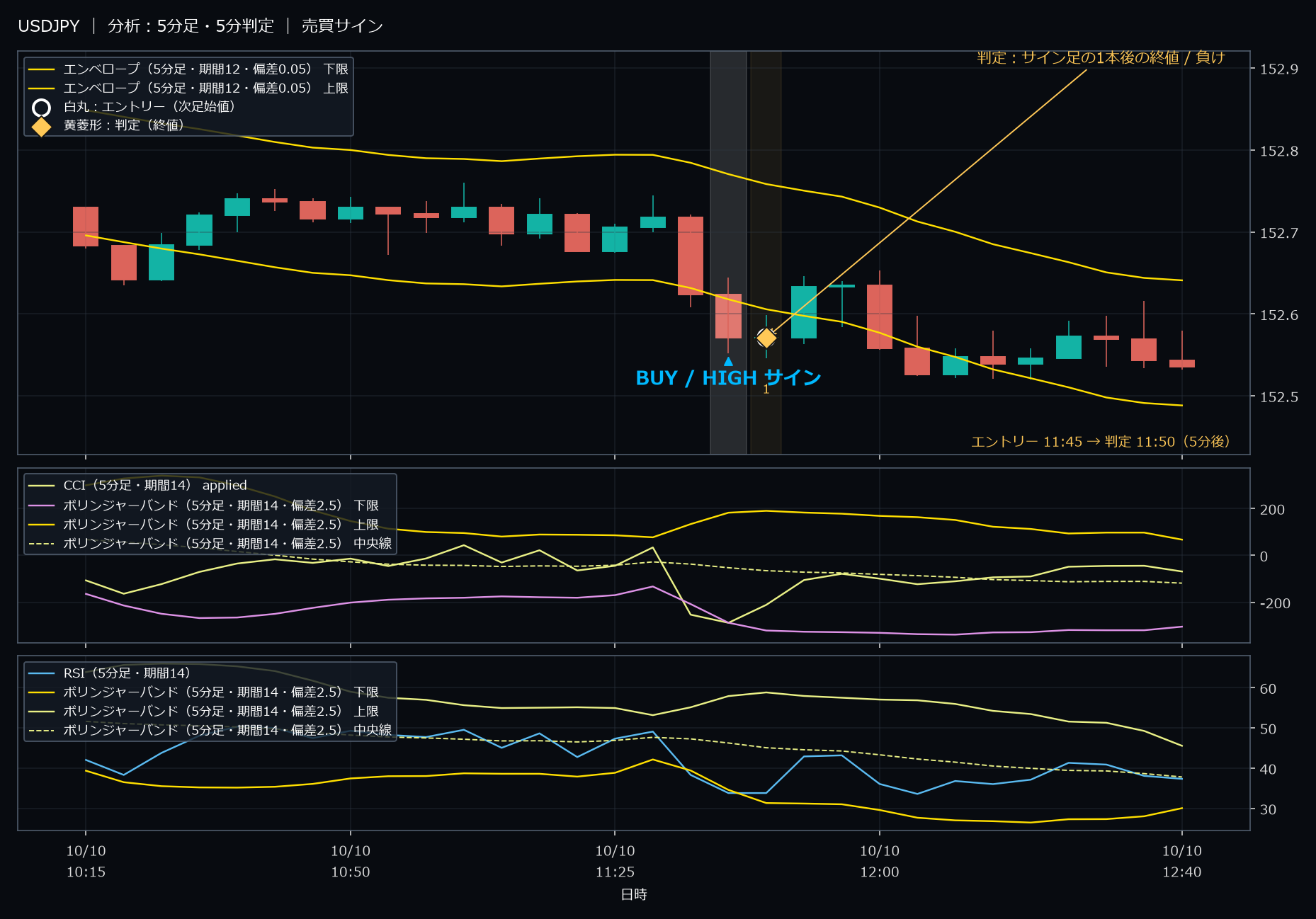The height and width of the screenshot is (919, 1316).
Task: Click the gray highlighted signal candle band
Action: [728, 252]
